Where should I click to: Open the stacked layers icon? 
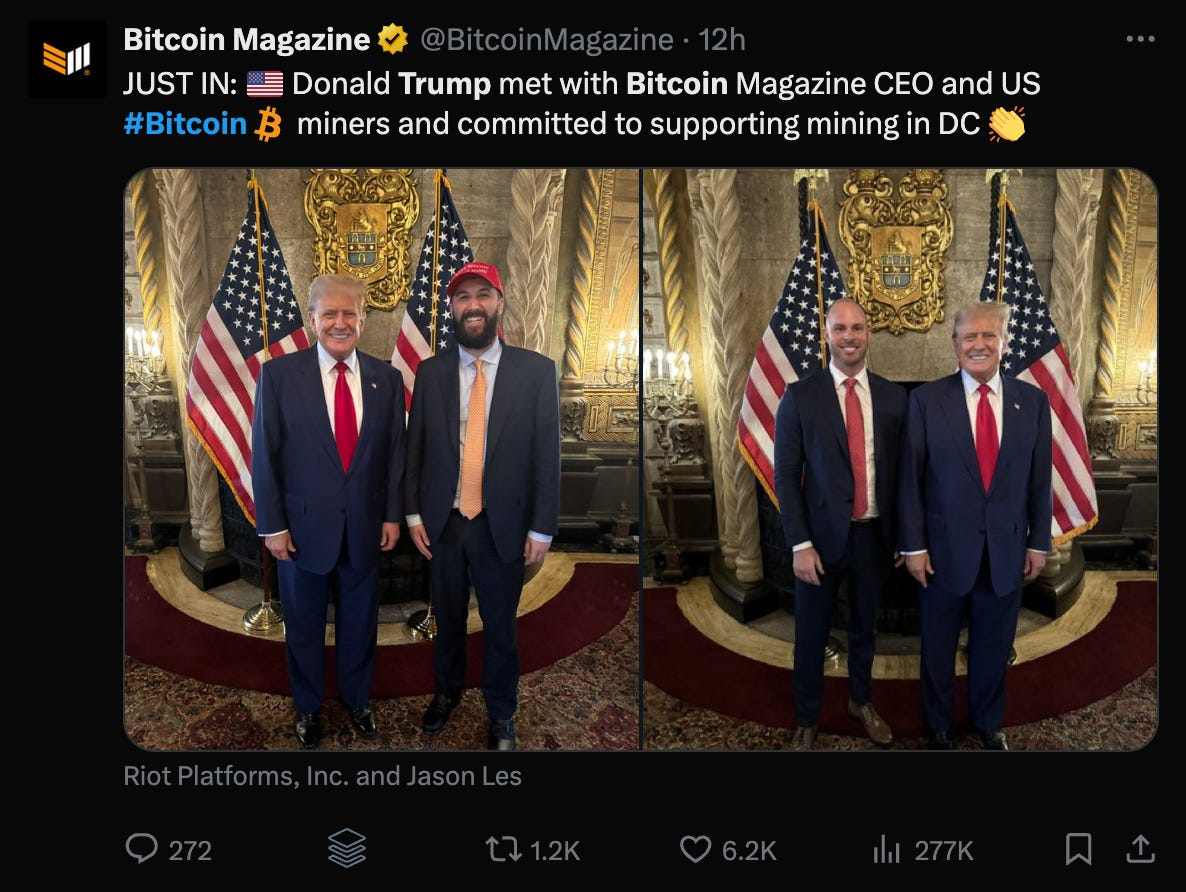[347, 848]
